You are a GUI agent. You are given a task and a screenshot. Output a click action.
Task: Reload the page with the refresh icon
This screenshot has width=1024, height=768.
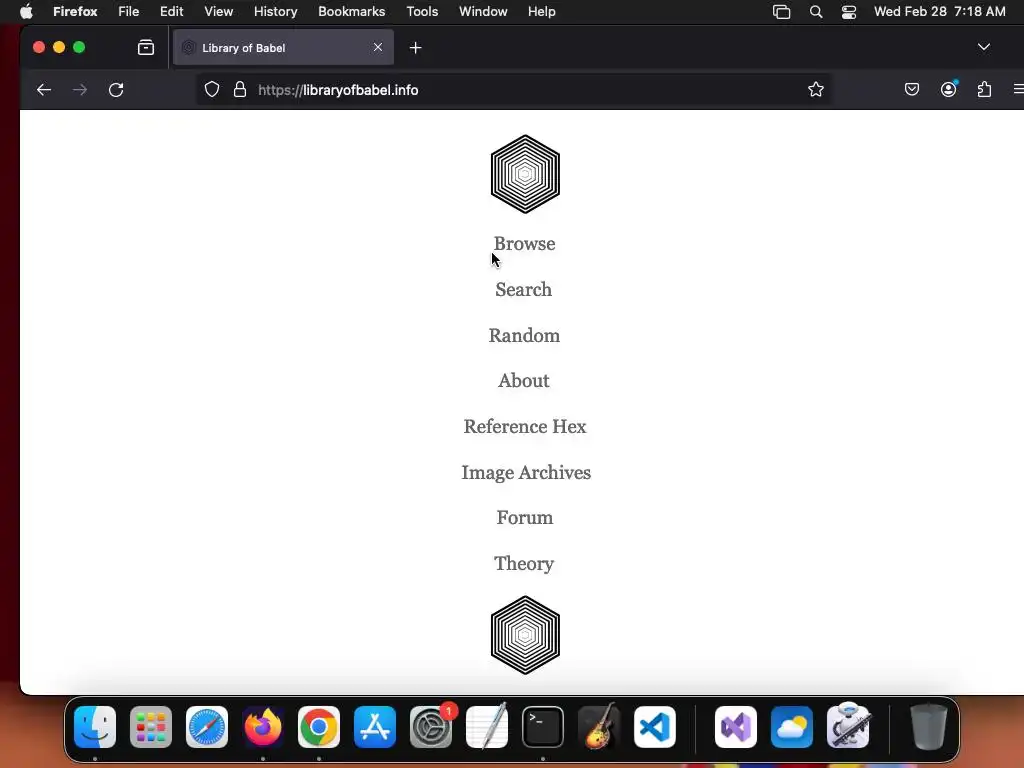[116, 90]
